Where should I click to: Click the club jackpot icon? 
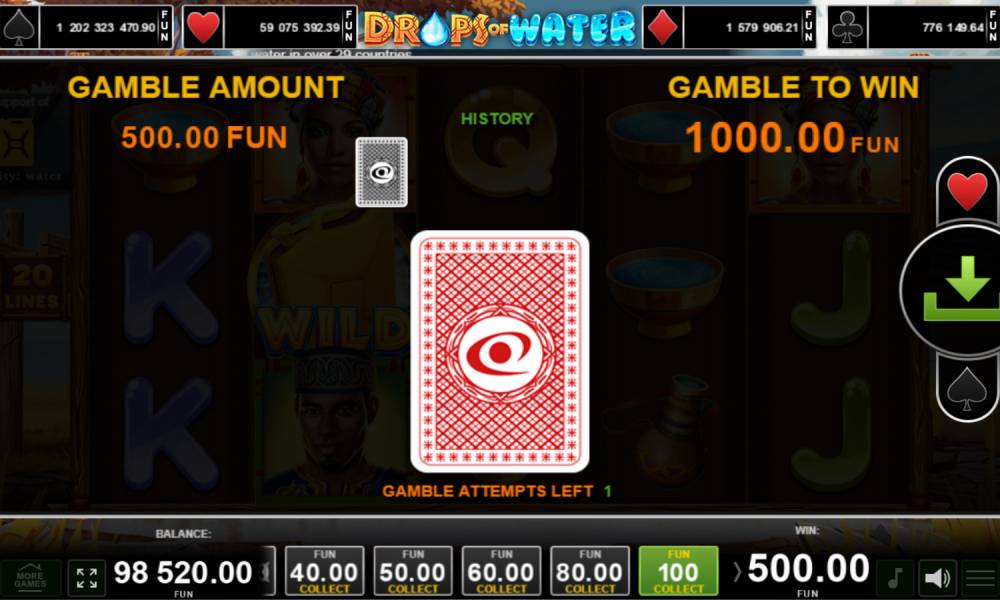click(x=847, y=27)
